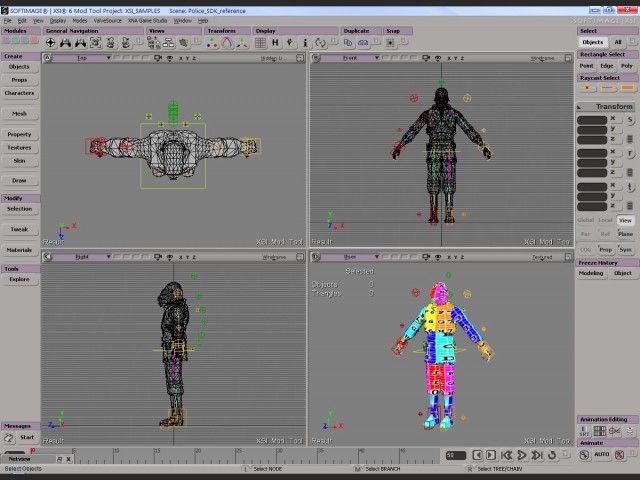Open the Textured display mode dropdown in User viewport
The image size is (640, 480).
click(542, 257)
